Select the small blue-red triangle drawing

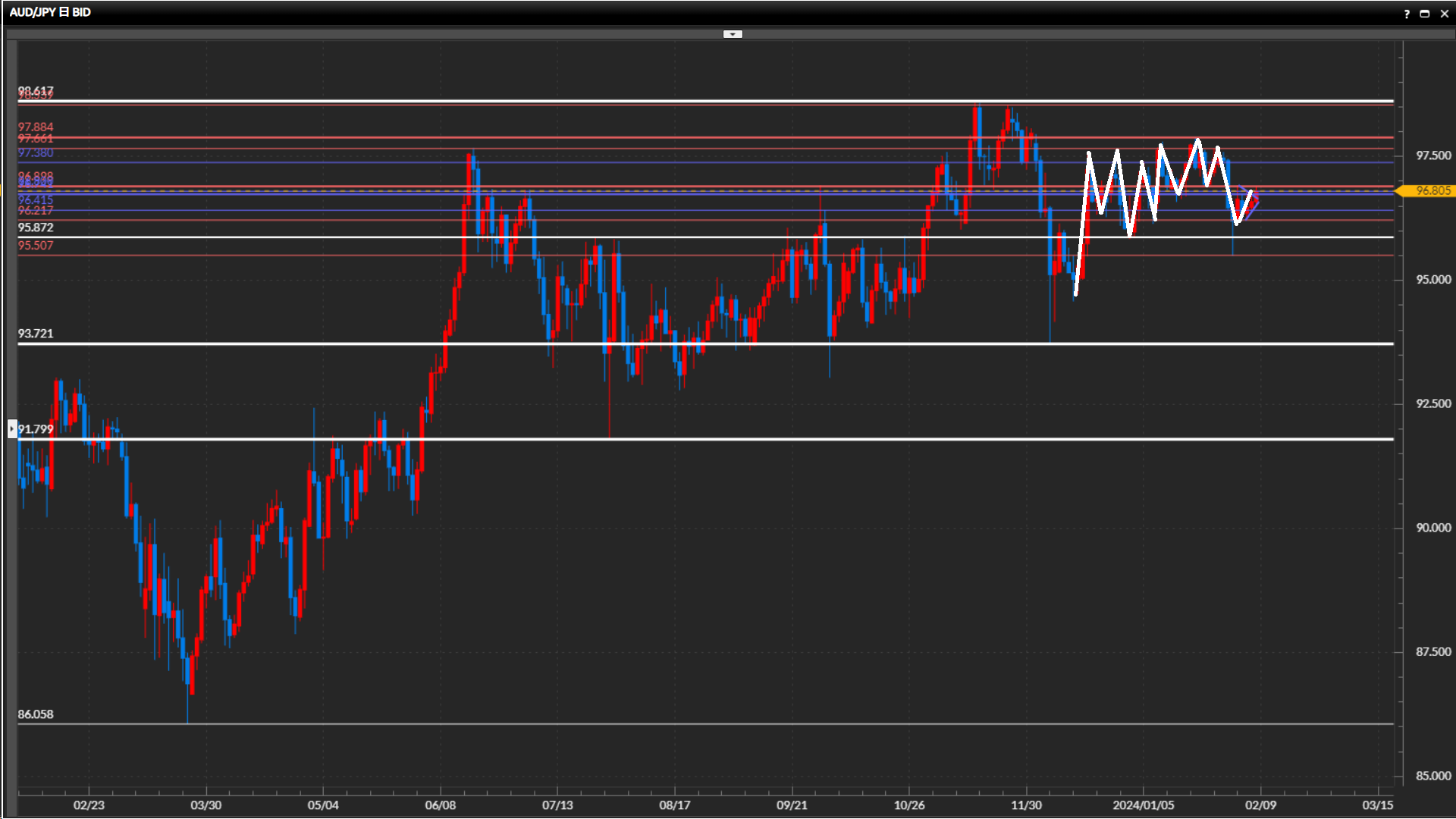click(x=1255, y=206)
